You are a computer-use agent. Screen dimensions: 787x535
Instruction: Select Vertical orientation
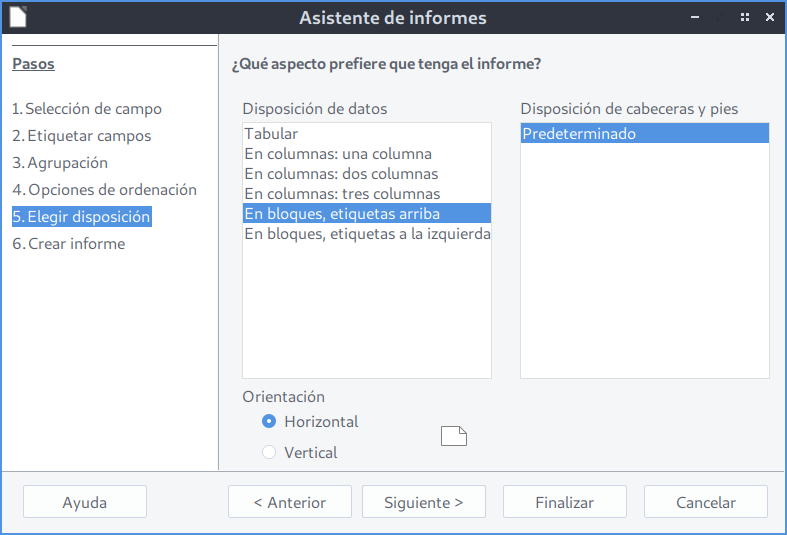[x=269, y=453]
